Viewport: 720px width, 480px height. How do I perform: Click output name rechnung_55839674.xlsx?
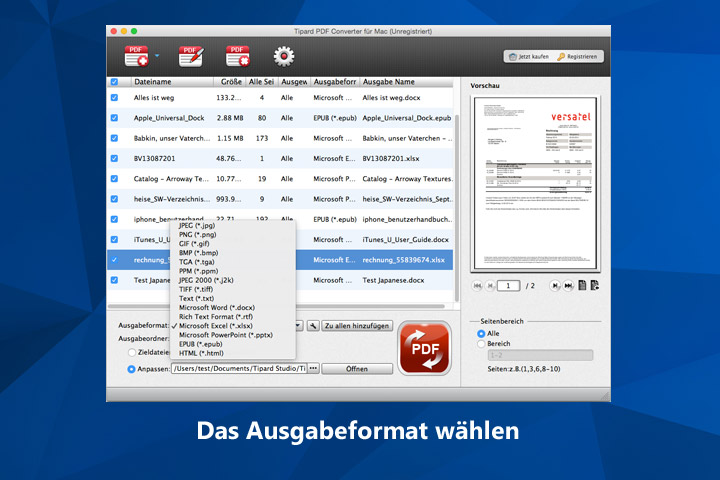pos(404,260)
